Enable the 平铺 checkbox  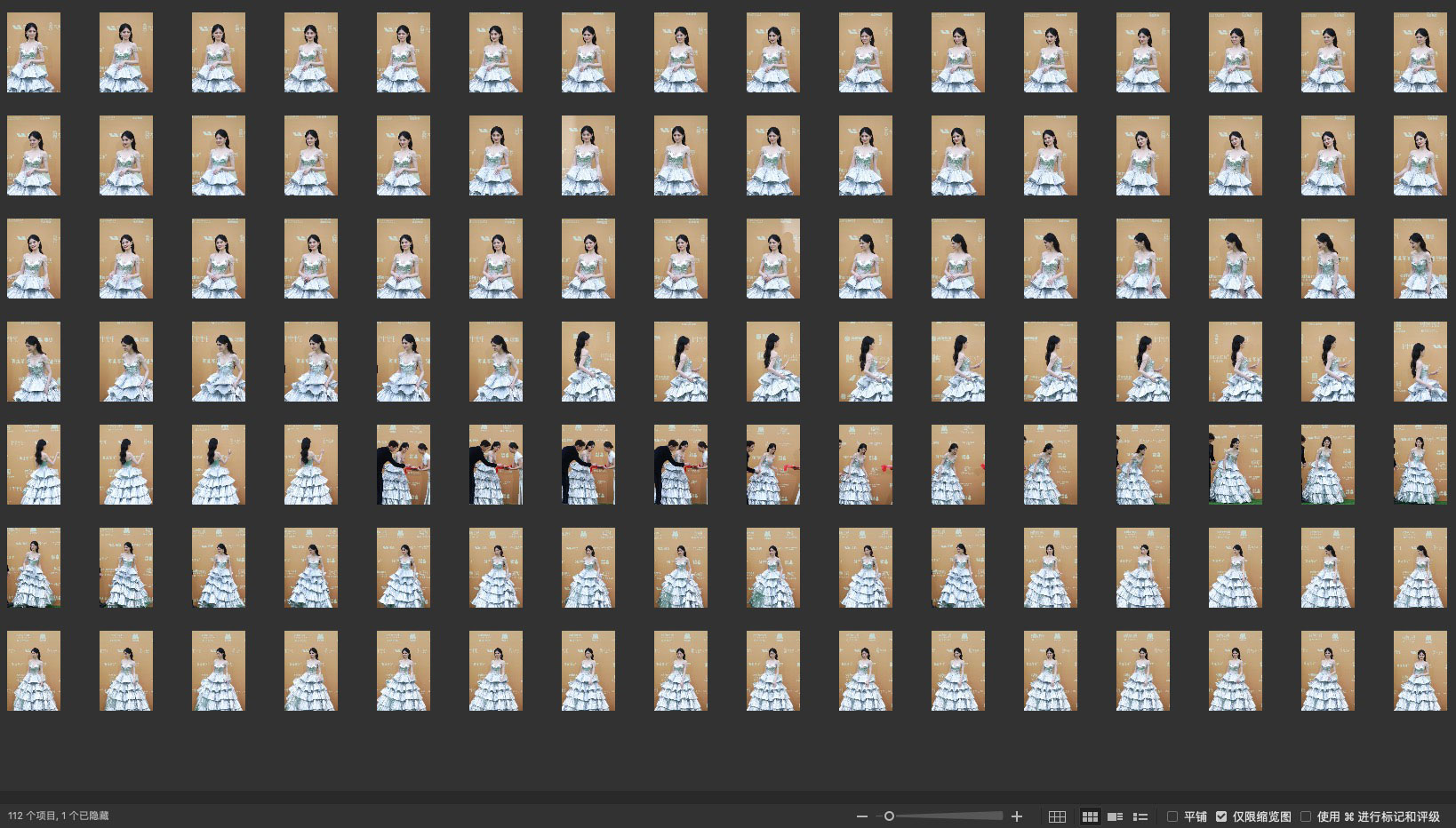coord(1172,816)
